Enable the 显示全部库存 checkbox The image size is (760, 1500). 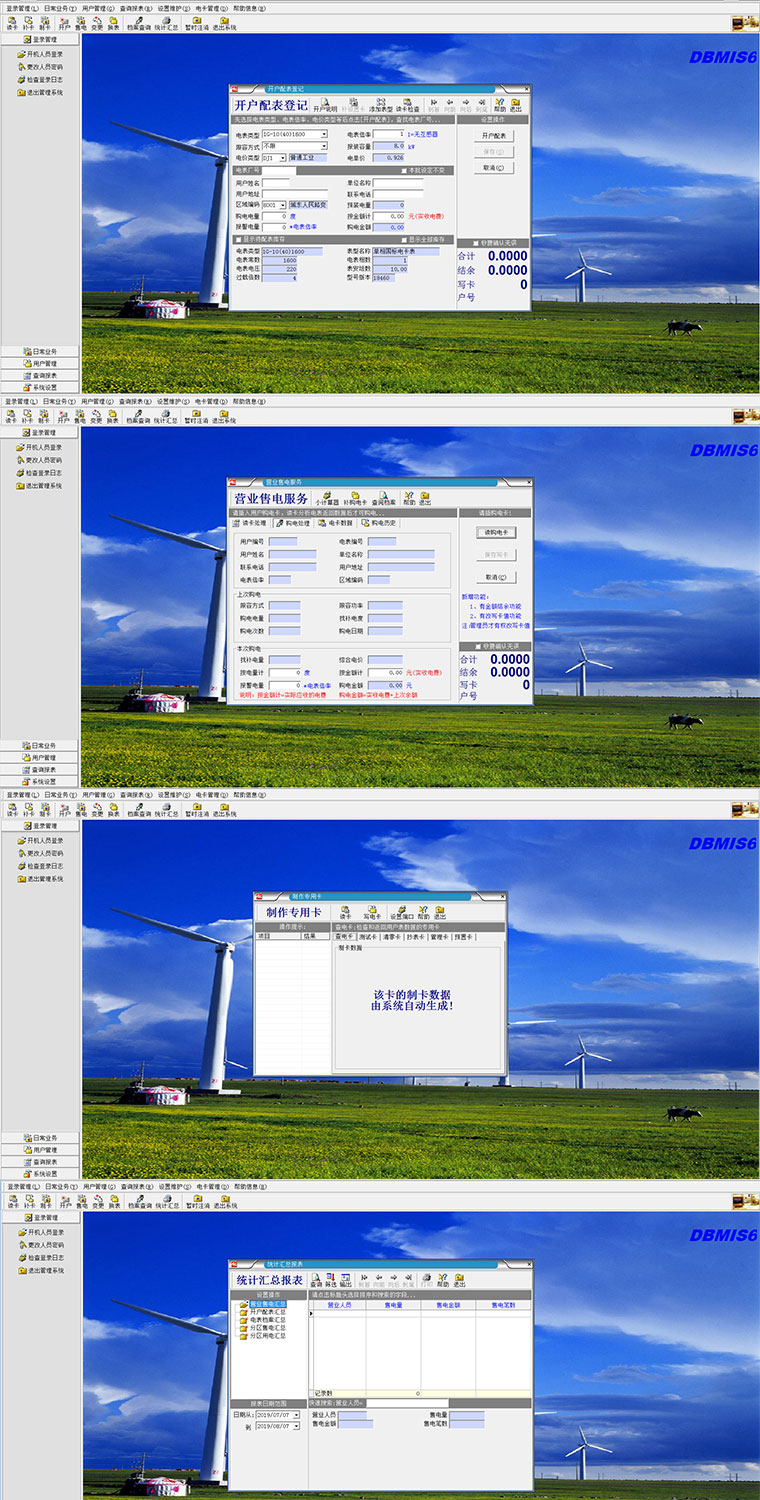pyautogui.click(x=403, y=239)
